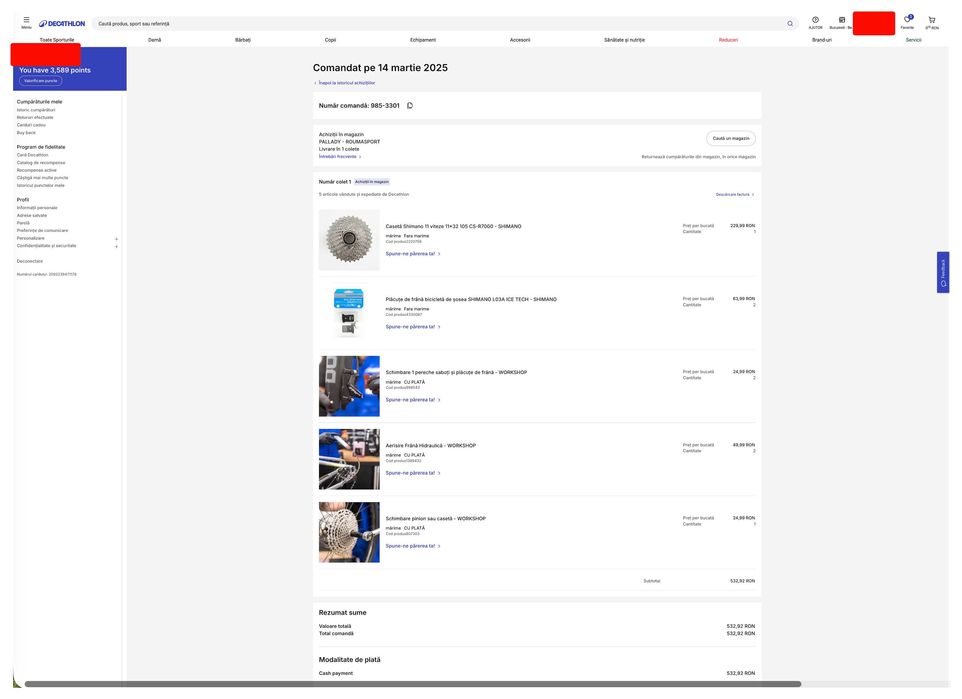This screenshot has height=699, width=962.
Task: Open the Toate Sporturile menu
Action: click(x=56, y=40)
